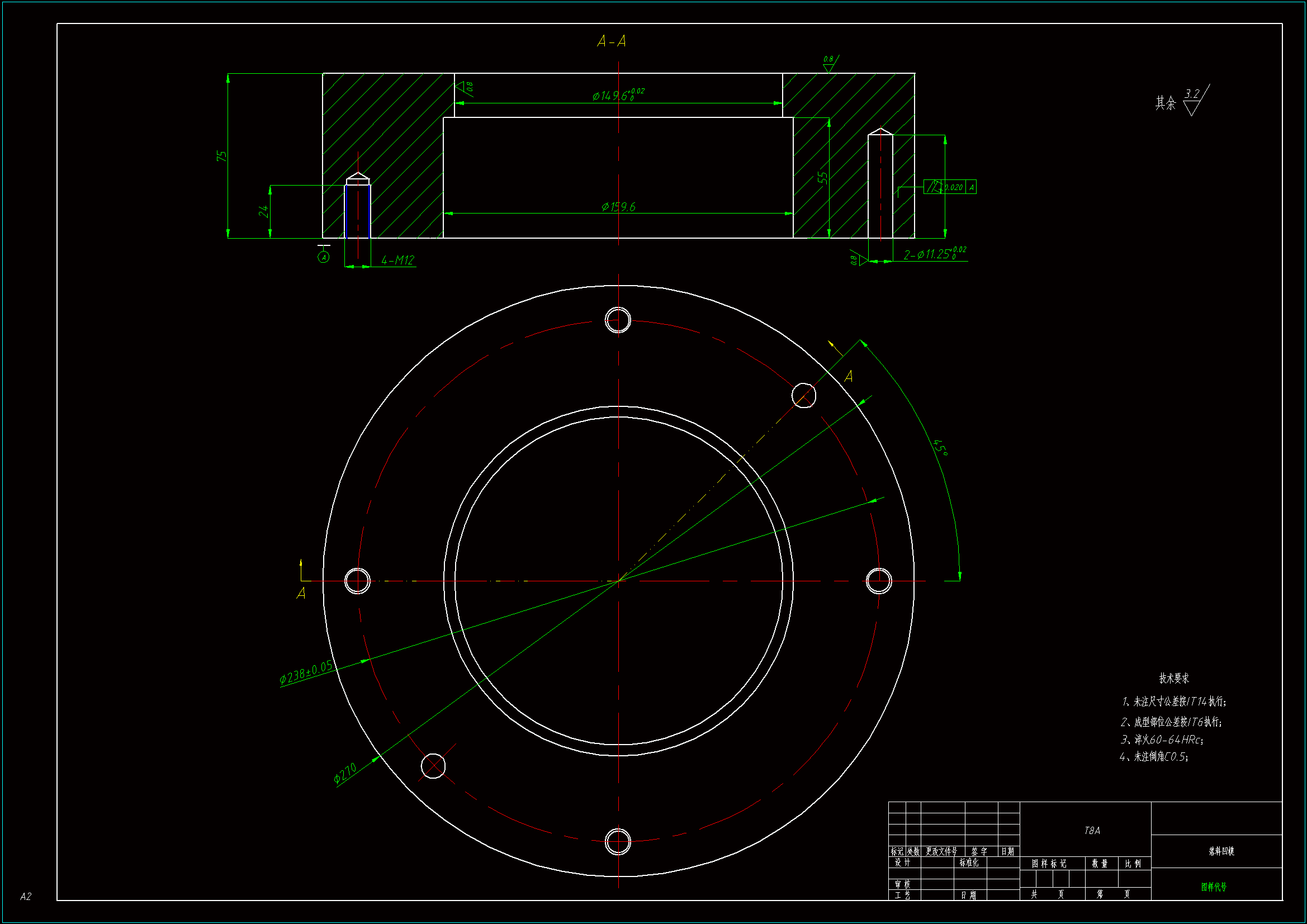Select the green 图样代号 text in title block

click(x=1214, y=887)
